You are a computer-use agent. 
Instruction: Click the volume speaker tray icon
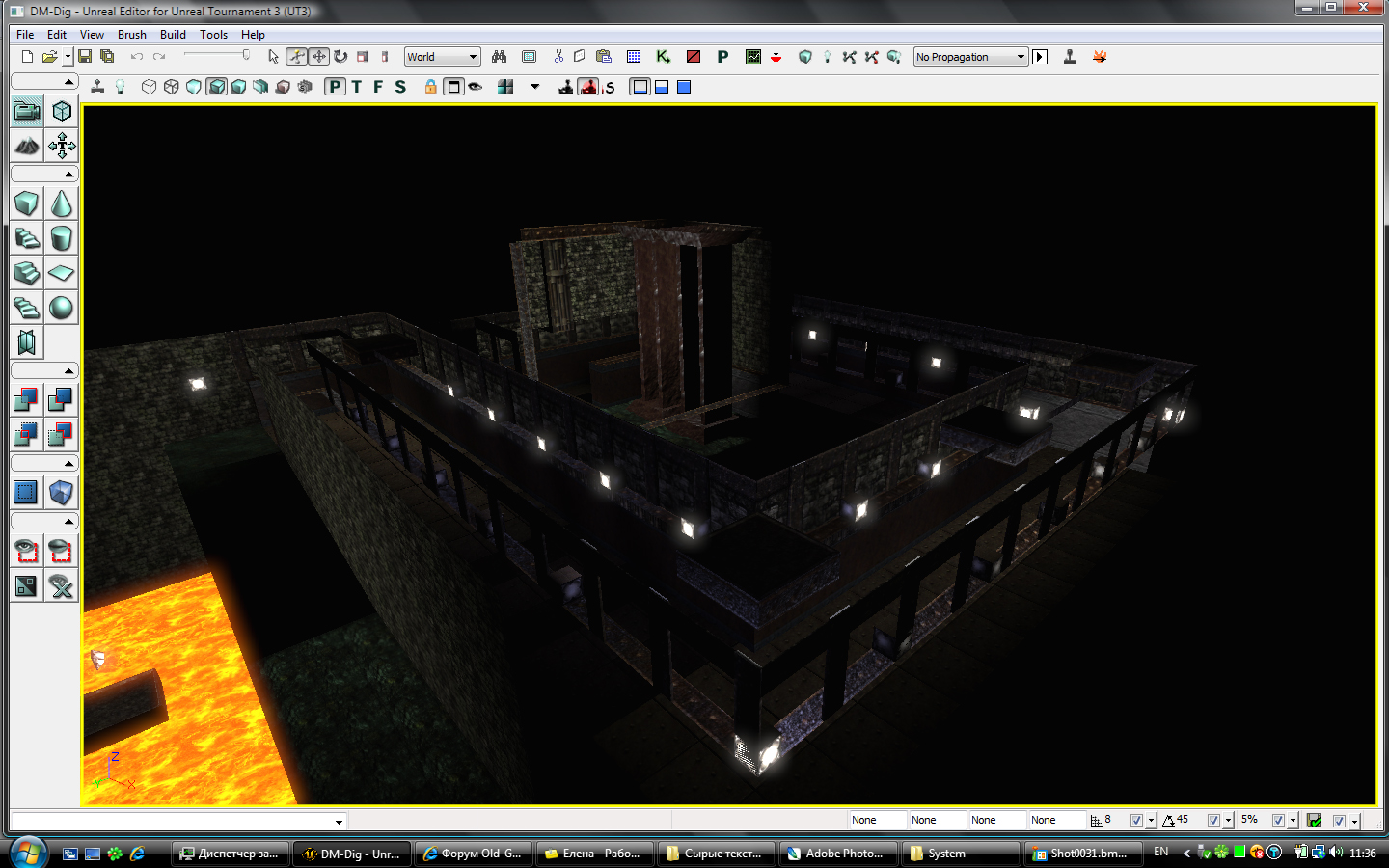point(1336,853)
